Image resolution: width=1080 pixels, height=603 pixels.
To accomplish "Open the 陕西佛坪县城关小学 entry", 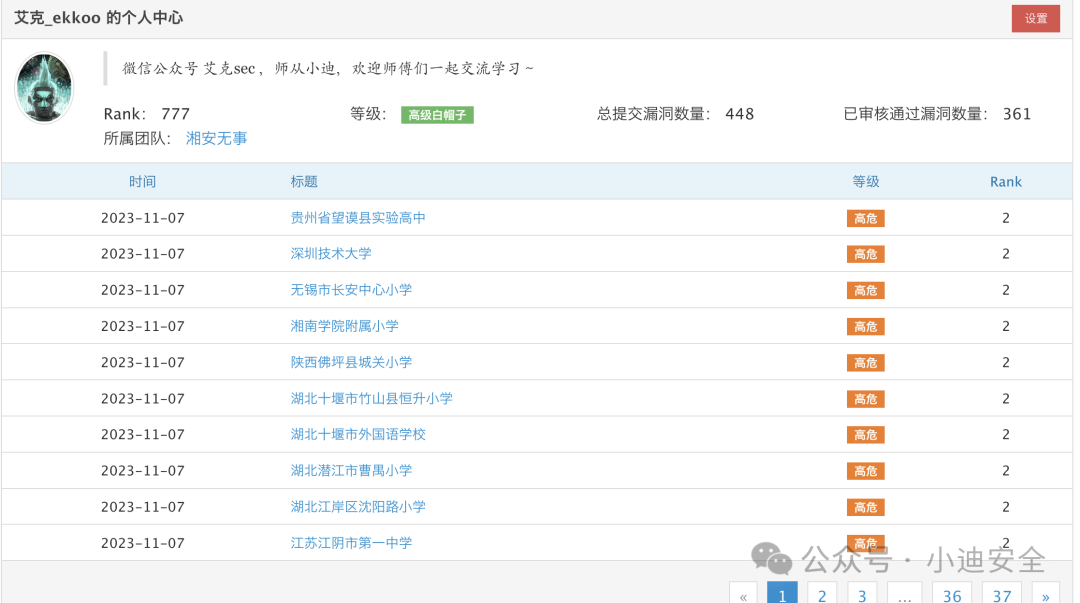I will click(x=351, y=362).
